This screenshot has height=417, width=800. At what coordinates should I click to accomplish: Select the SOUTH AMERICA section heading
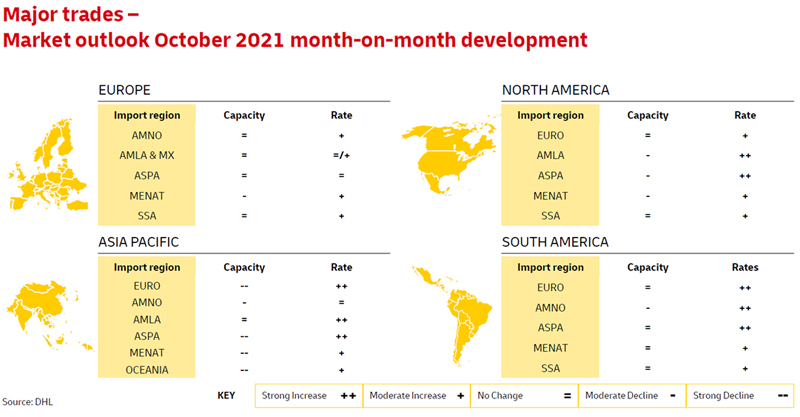pyautogui.click(x=557, y=243)
